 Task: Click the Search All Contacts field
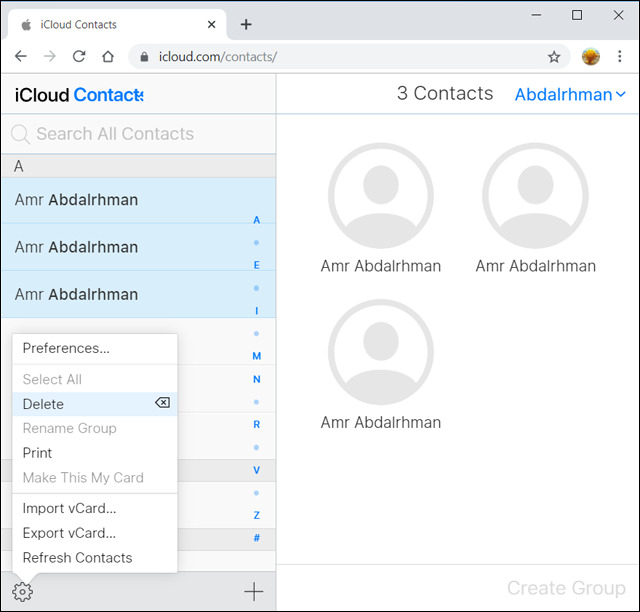click(140, 134)
